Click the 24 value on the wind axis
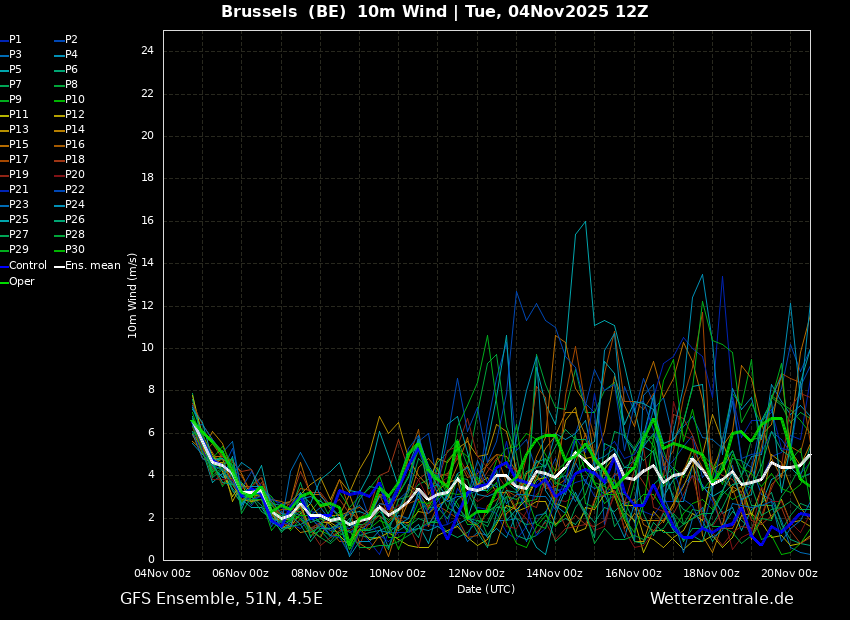850x620 pixels. click(x=147, y=51)
